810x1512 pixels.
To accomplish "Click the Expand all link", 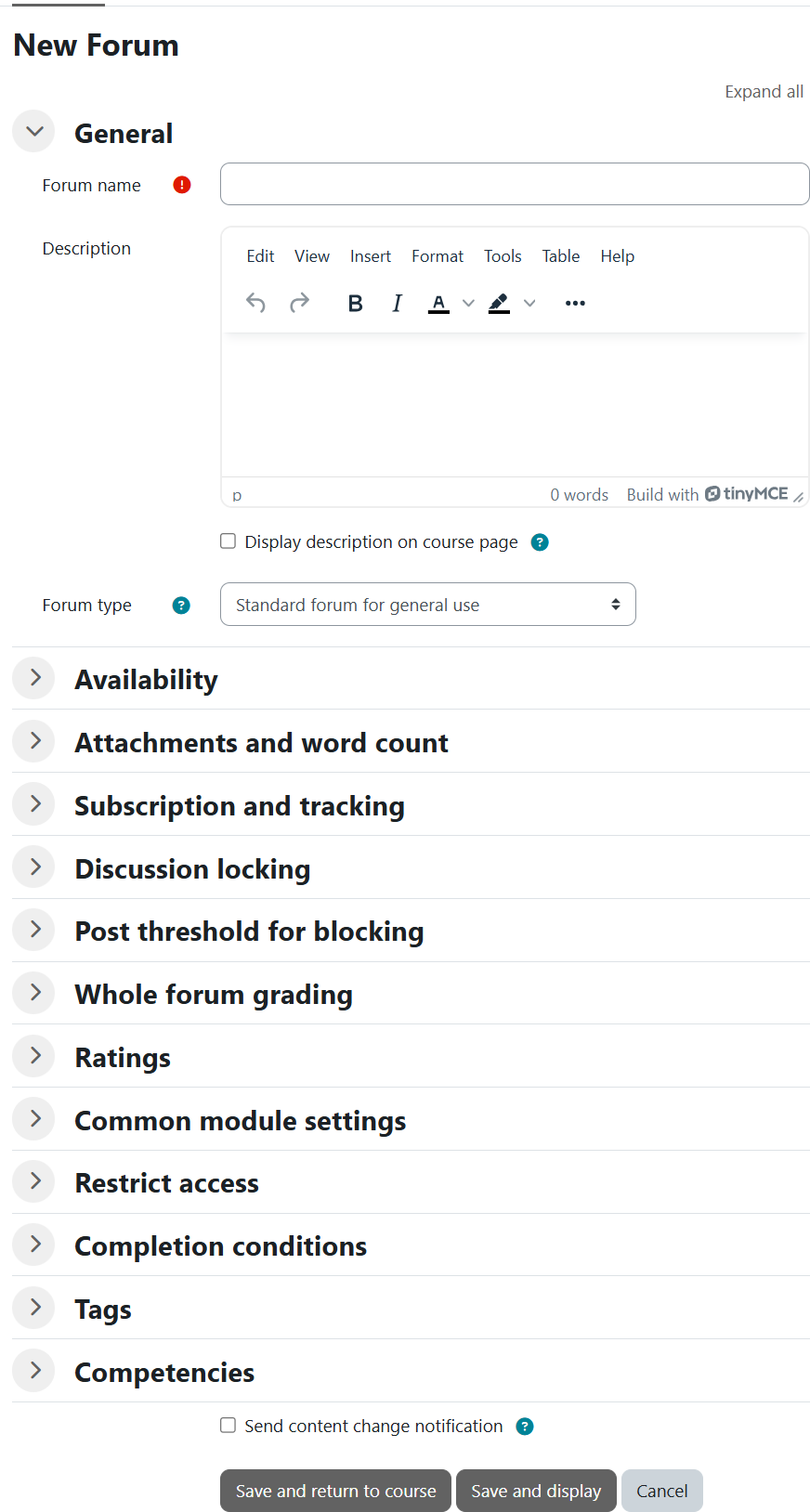I will click(x=764, y=92).
